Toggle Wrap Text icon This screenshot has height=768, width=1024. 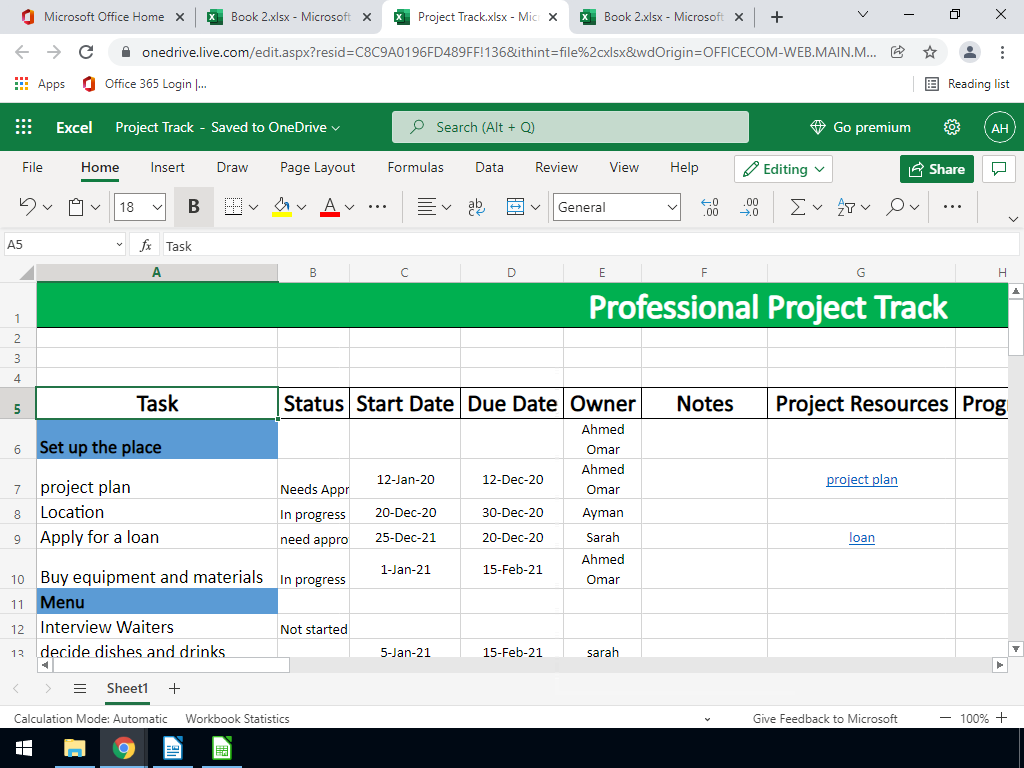pyautogui.click(x=477, y=207)
